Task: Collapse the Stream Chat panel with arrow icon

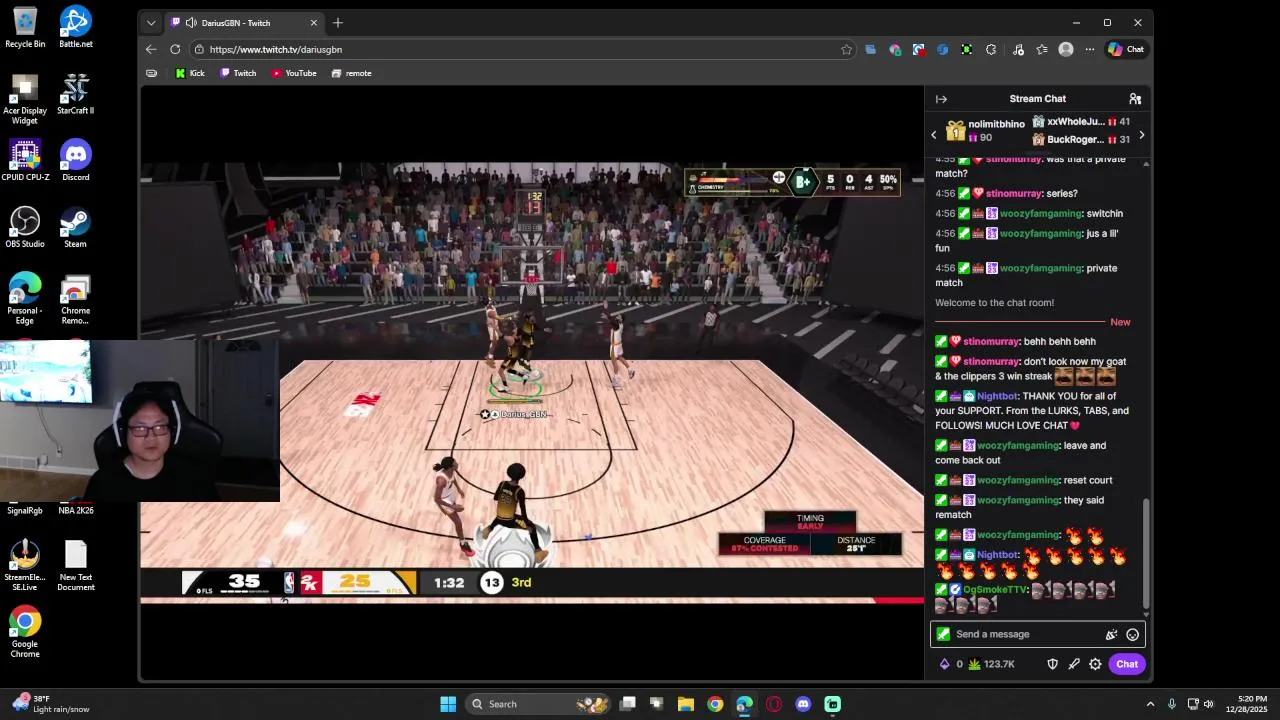Action: click(941, 99)
